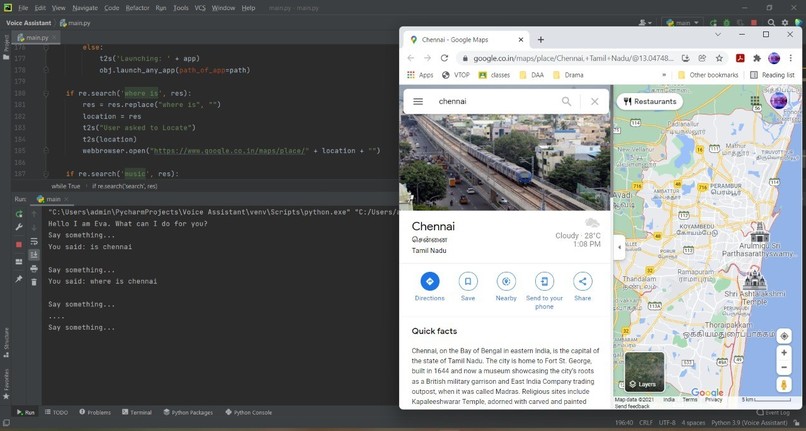Share Chennai location
806x431 pixels.
point(582,286)
